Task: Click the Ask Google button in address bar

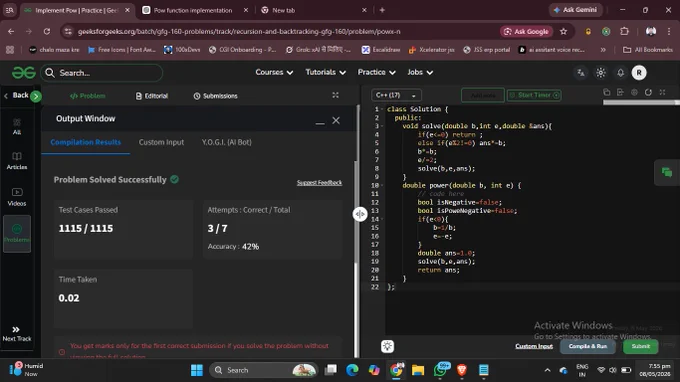Action: point(526,31)
